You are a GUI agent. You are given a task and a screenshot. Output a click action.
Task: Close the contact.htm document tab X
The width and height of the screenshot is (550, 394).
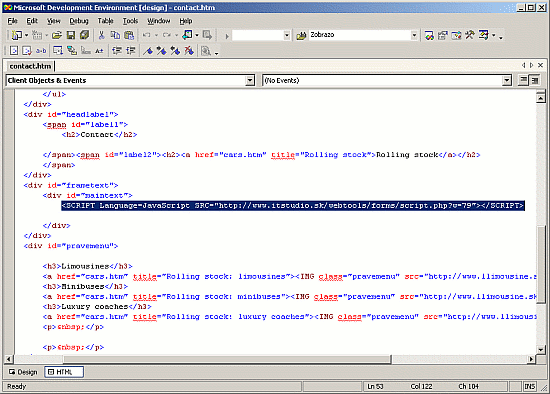point(541,65)
